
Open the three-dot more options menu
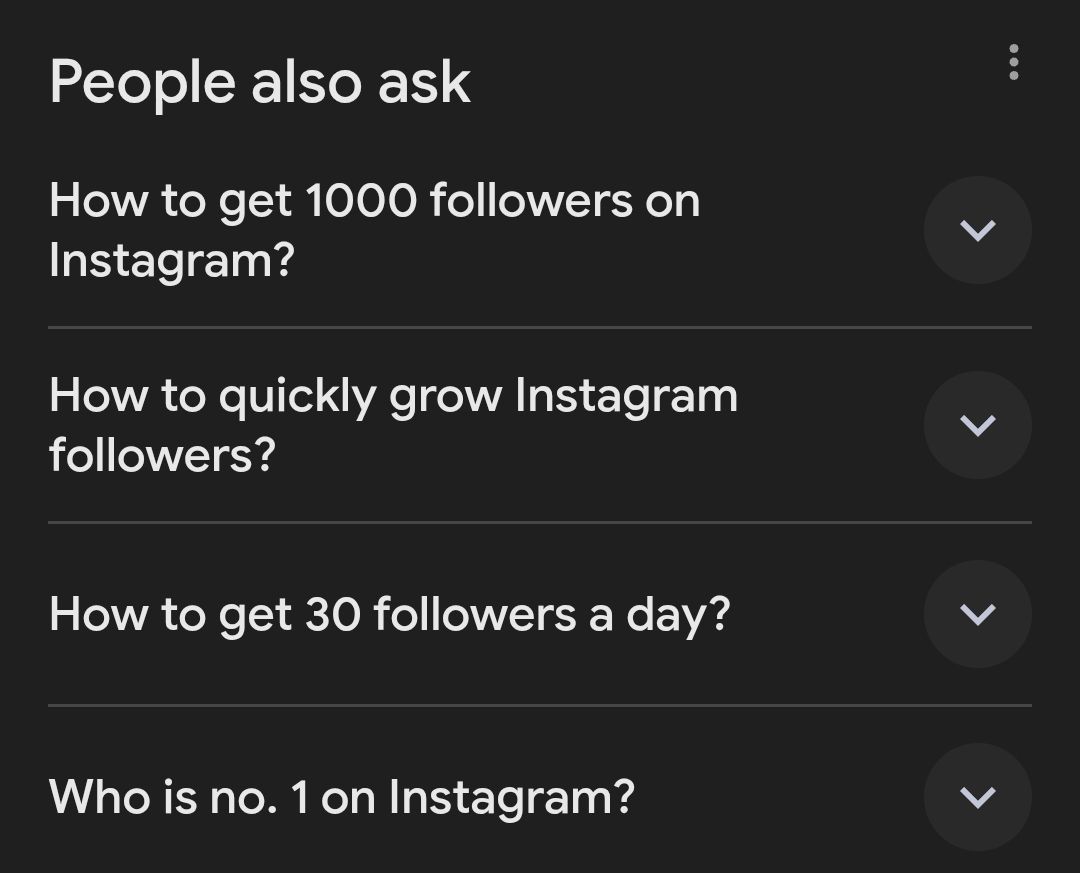click(1013, 62)
